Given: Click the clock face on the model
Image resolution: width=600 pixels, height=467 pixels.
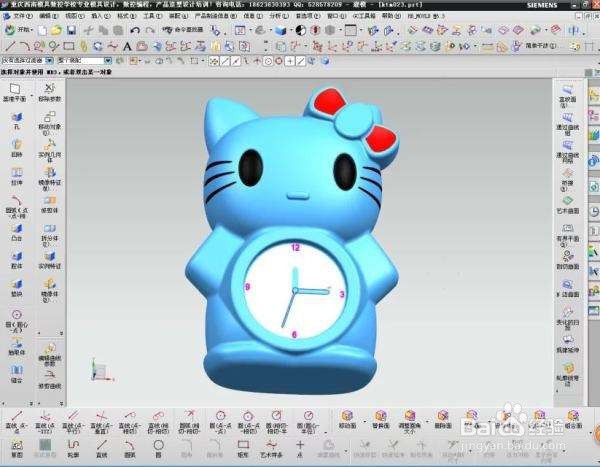Looking at the screenshot, I should (x=295, y=290).
